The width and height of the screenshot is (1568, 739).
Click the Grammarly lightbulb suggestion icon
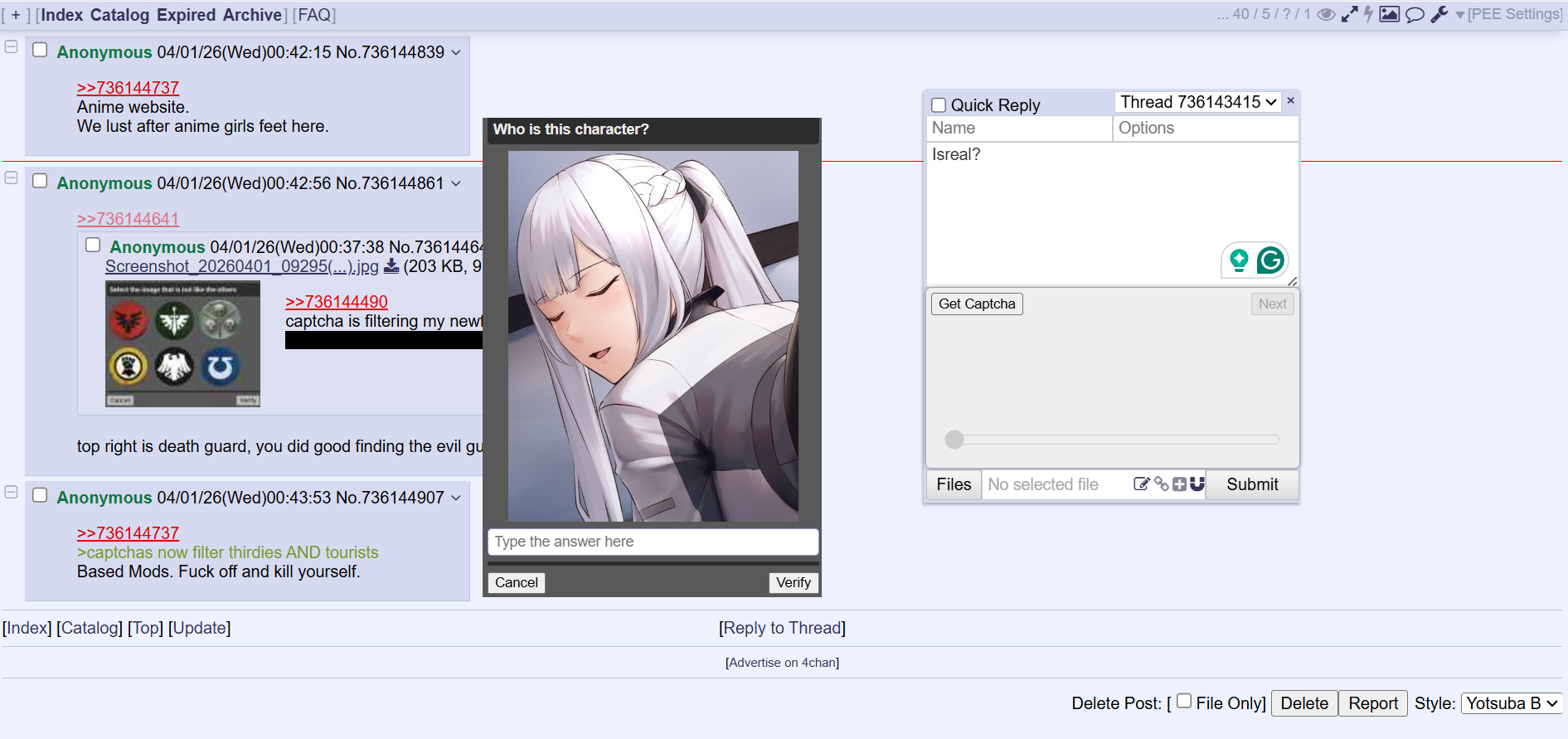[x=1239, y=260]
